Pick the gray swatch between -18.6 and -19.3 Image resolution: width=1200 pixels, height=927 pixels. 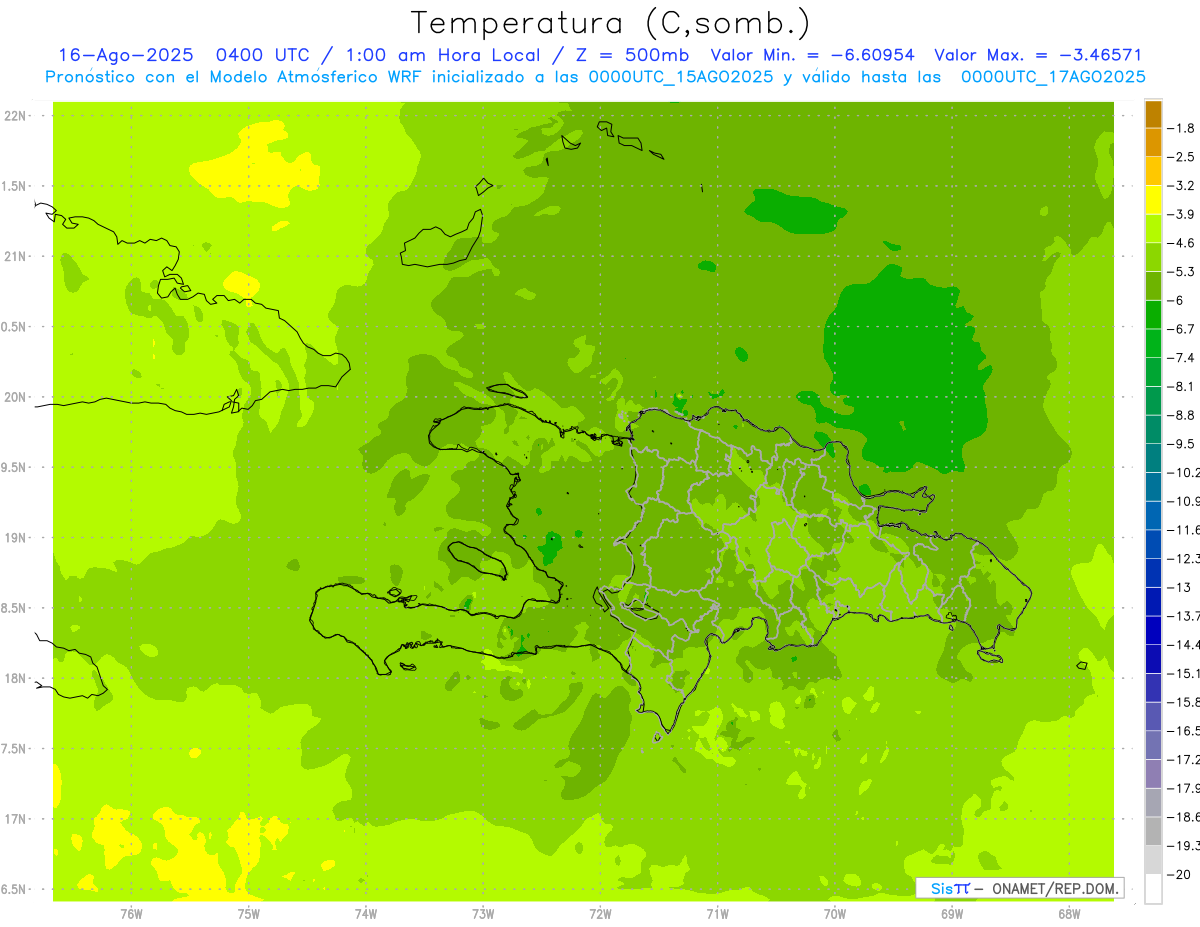[x=1153, y=831]
